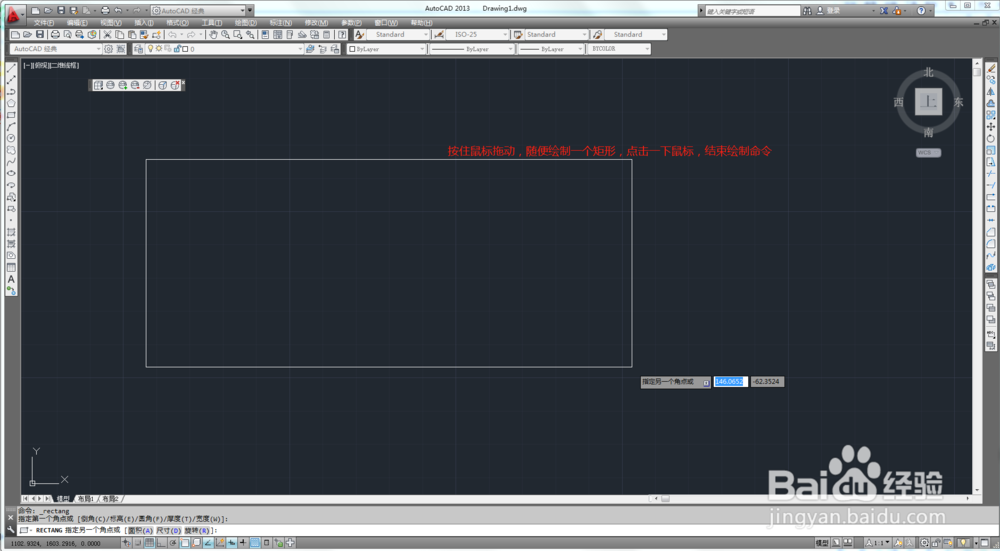The image size is (1000, 551).
Task: Open the 视图(V) menu
Action: (111, 23)
